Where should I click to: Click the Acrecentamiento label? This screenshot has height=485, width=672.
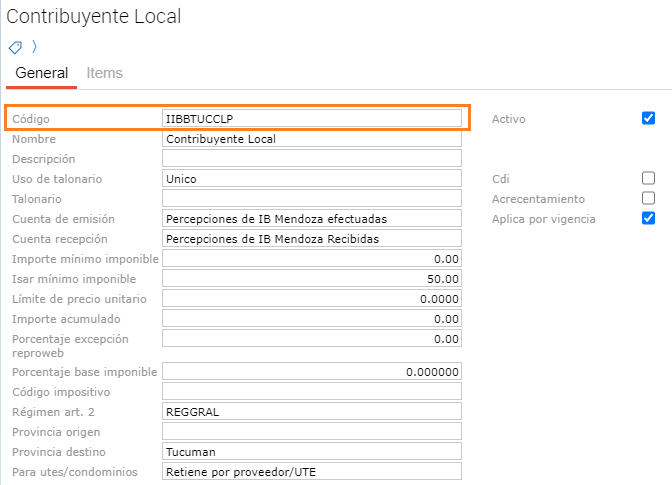pyautogui.click(x=538, y=199)
